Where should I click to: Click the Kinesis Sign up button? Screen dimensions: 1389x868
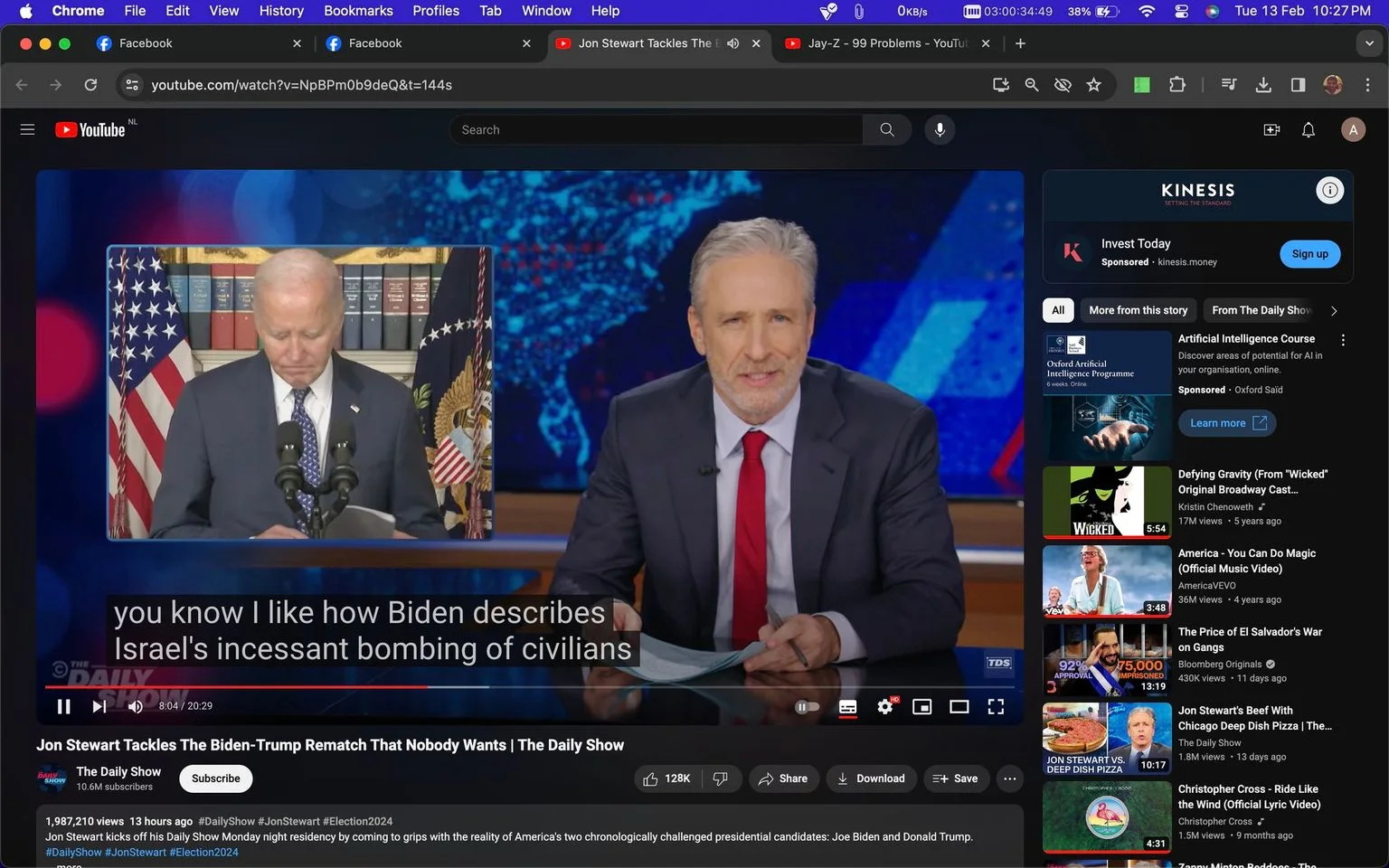pos(1309,254)
